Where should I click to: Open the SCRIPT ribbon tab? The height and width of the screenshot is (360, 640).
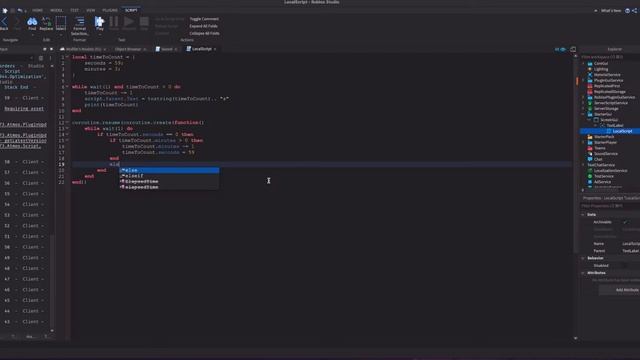[x=131, y=10]
